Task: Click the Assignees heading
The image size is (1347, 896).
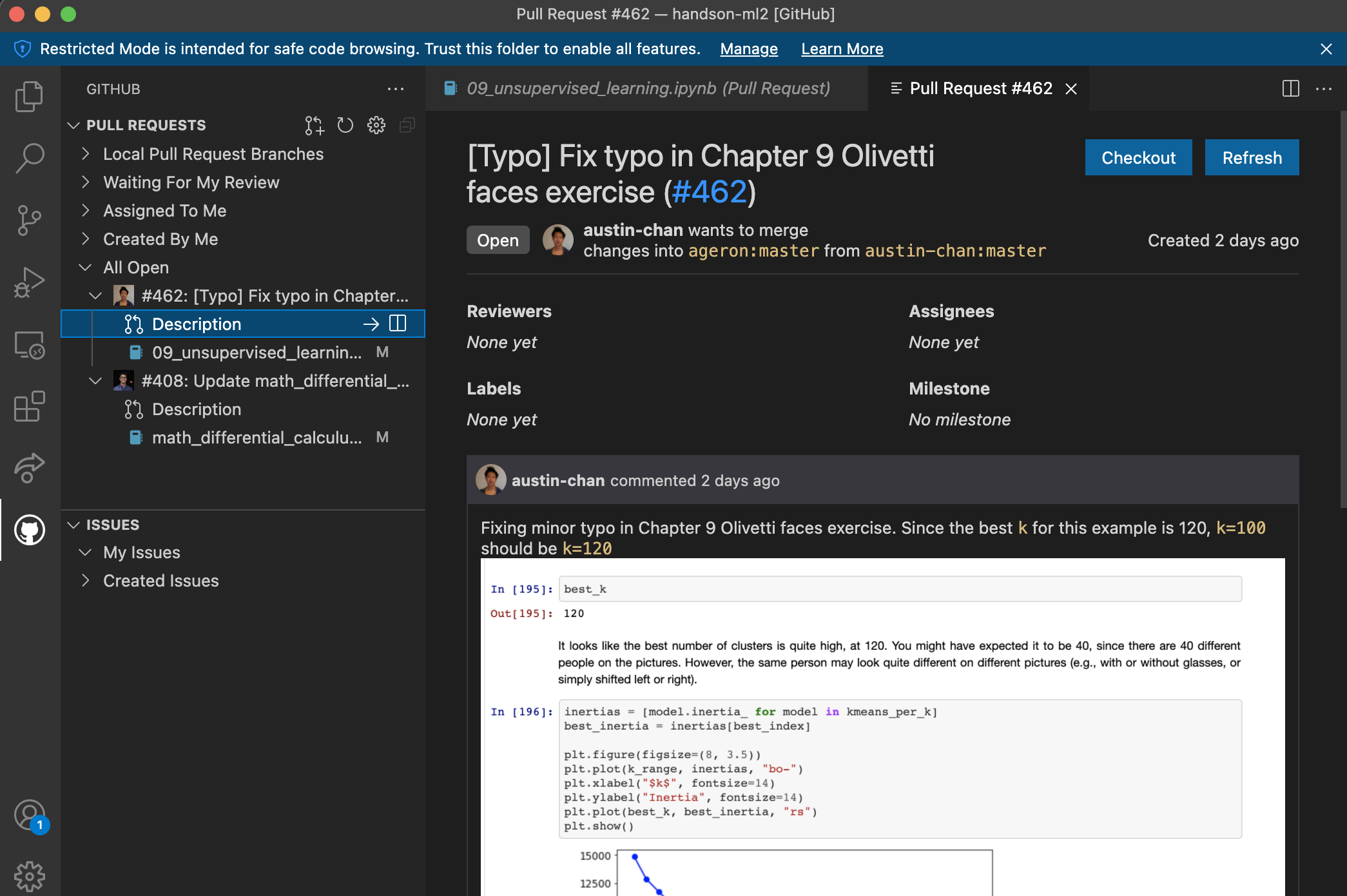Action: [x=951, y=311]
